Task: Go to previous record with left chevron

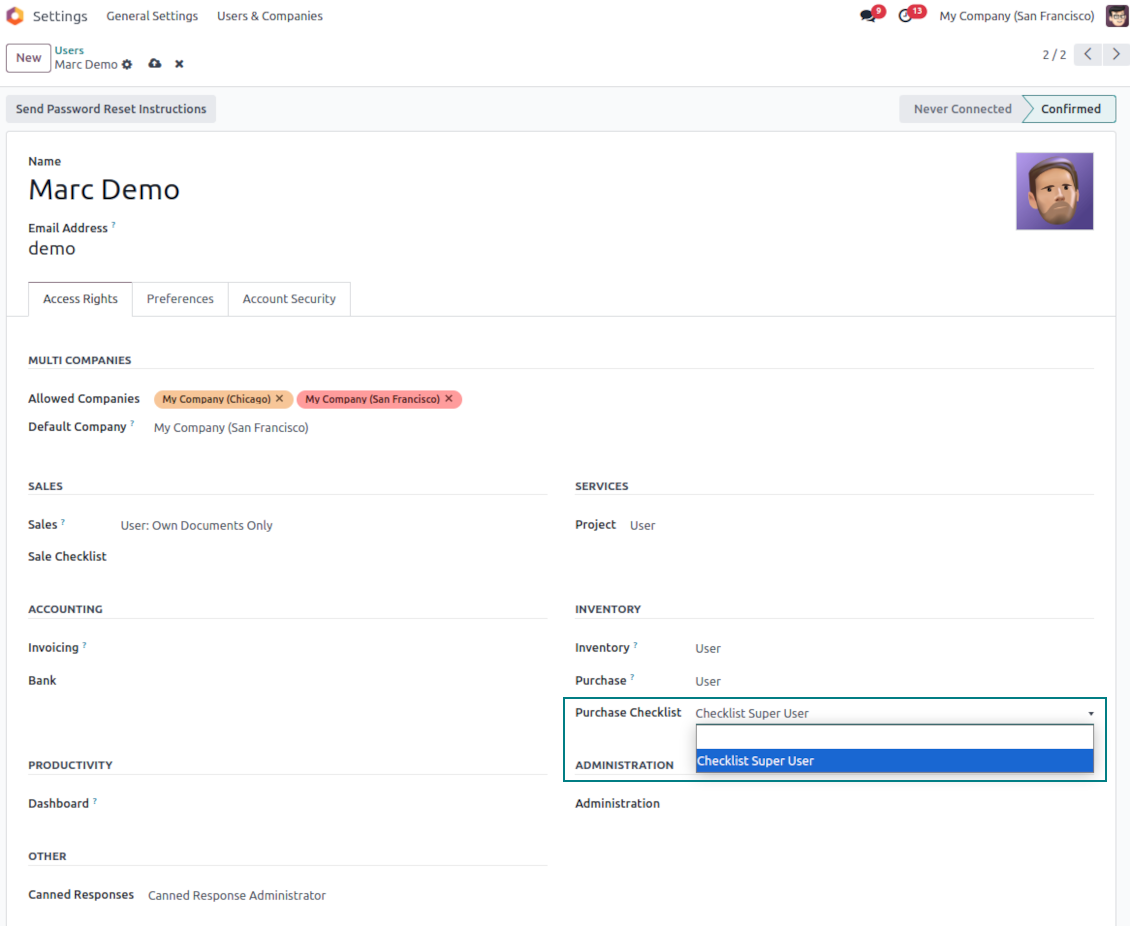Action: coord(1087,54)
